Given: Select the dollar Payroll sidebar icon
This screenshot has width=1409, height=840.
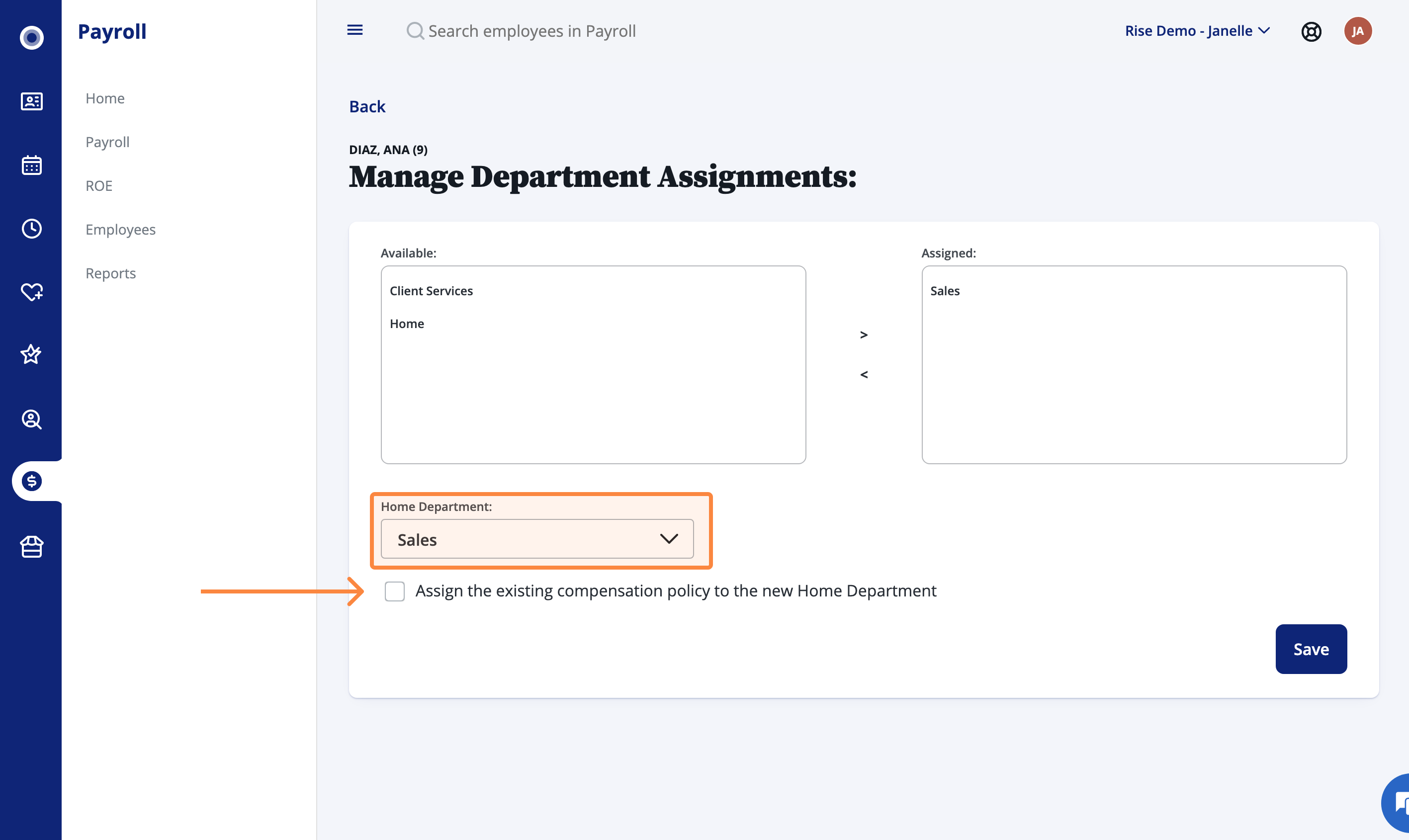Looking at the screenshot, I should 32,481.
